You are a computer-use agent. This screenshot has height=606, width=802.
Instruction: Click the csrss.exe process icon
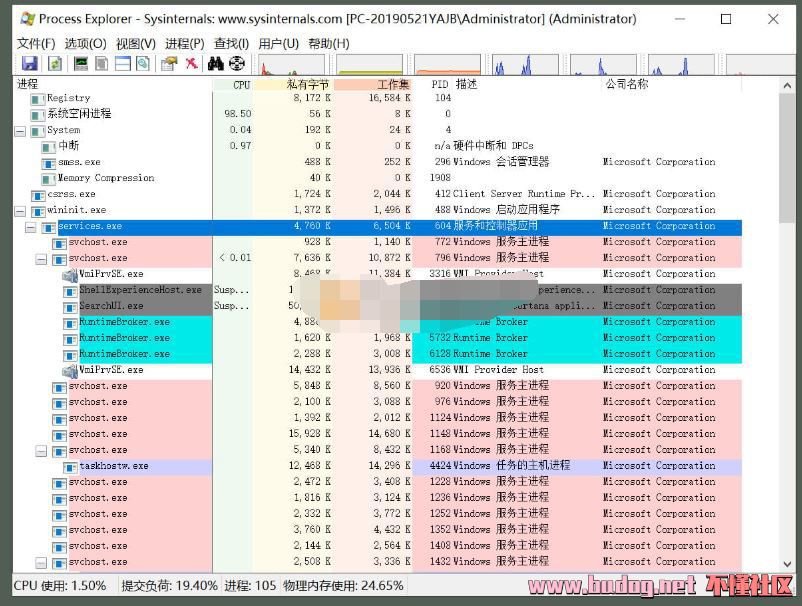click(x=38, y=195)
